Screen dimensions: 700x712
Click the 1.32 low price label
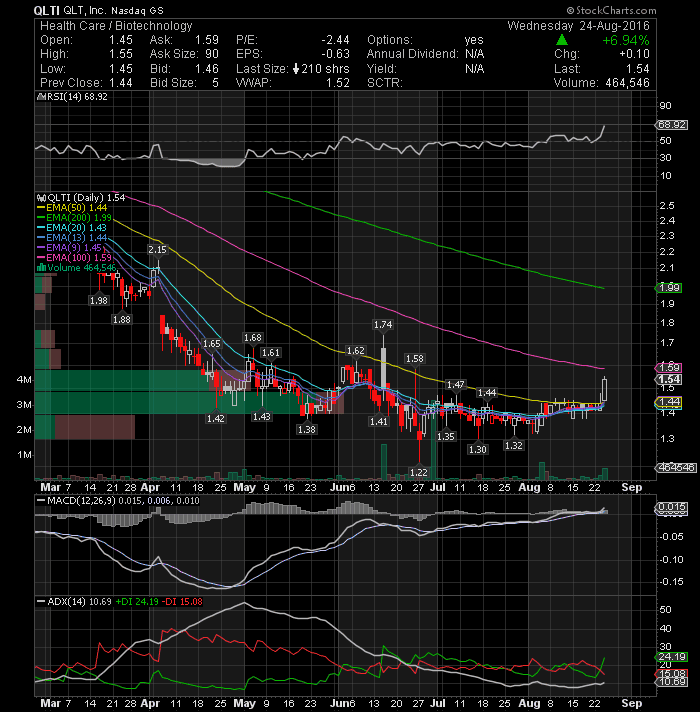click(x=514, y=445)
